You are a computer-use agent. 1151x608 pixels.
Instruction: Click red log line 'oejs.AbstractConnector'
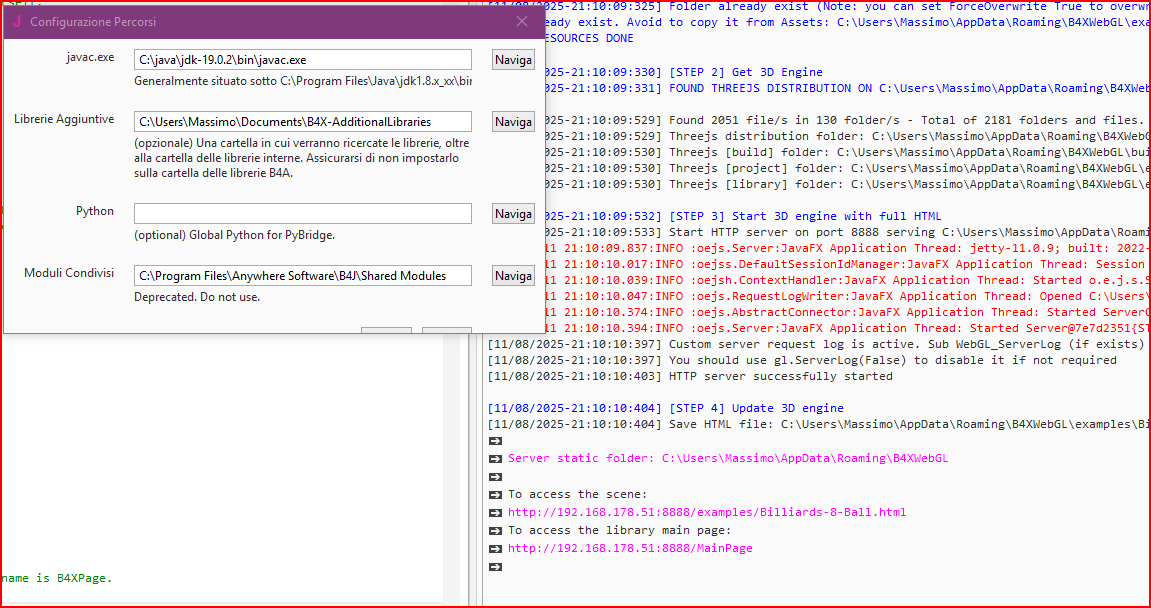click(846, 312)
